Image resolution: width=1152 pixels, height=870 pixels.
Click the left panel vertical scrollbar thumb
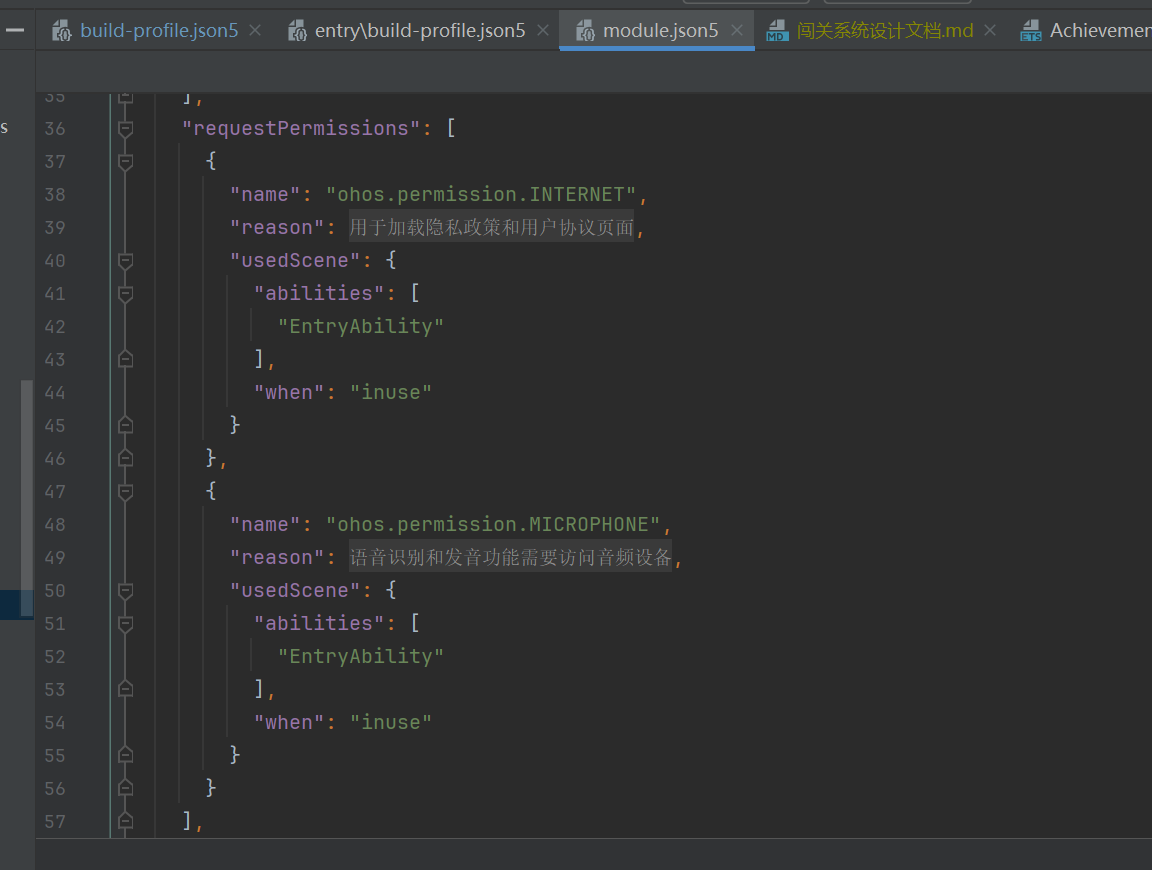click(27, 498)
